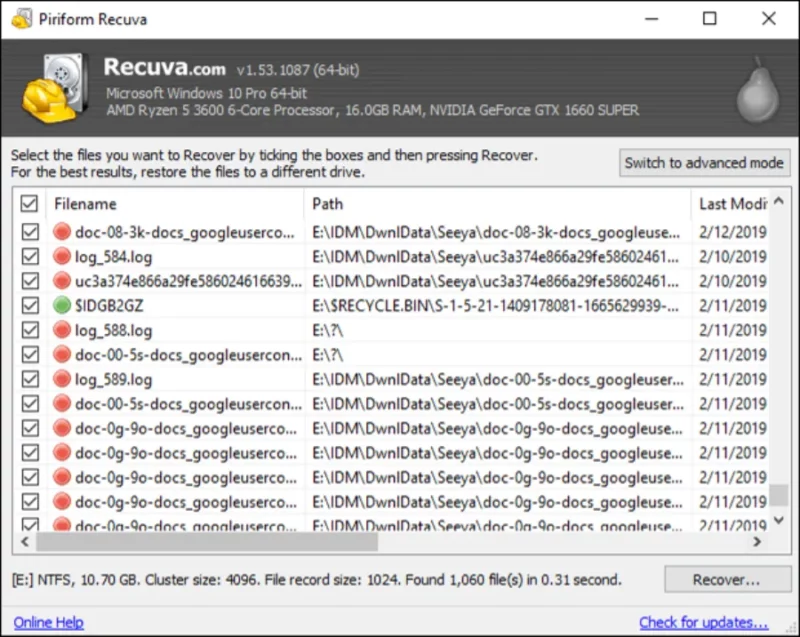Viewport: 800px width, 637px height.
Task: Click the 2/12/2019 date cell
Action: point(733,232)
